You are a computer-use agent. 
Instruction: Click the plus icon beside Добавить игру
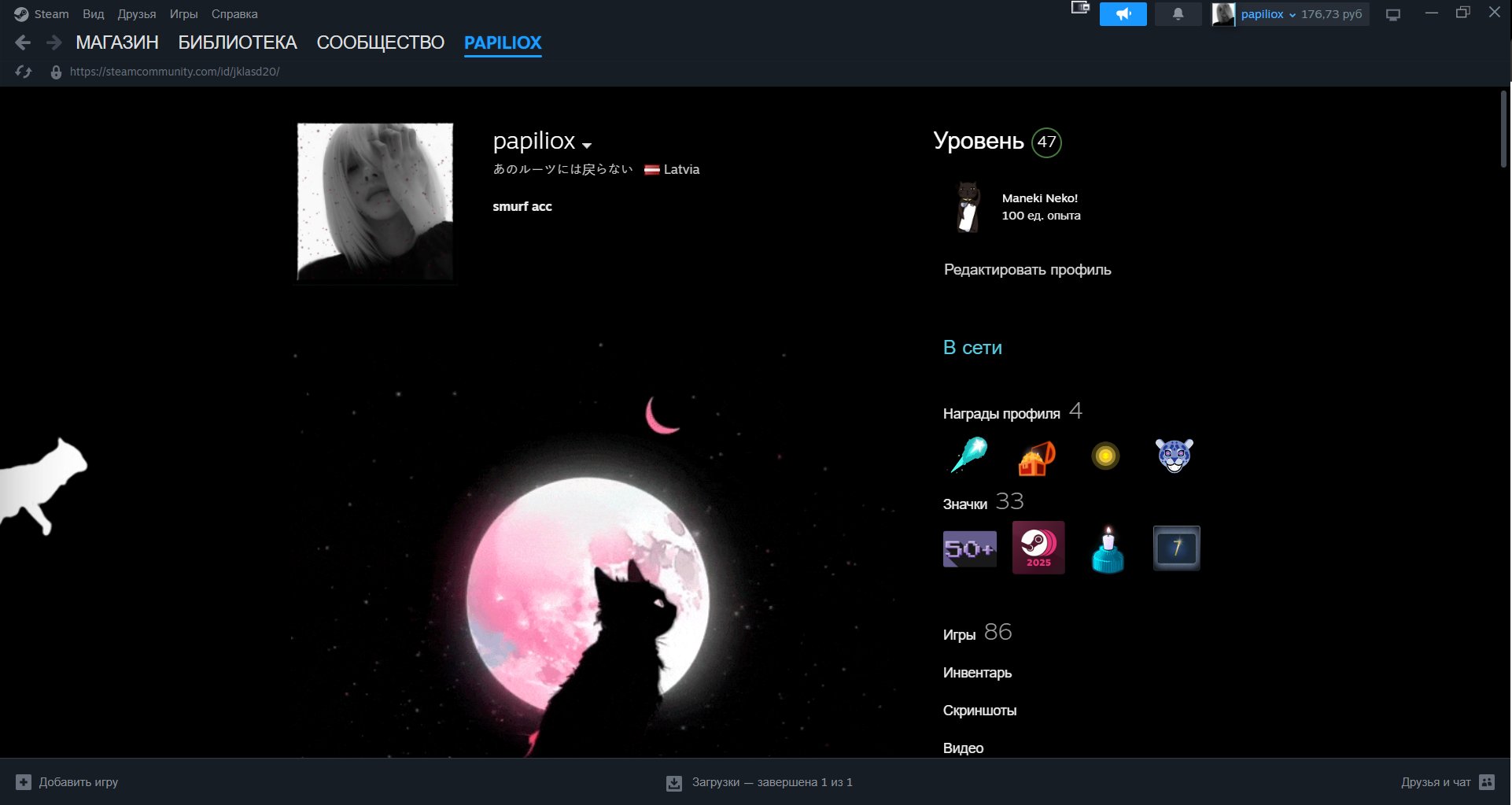24,782
